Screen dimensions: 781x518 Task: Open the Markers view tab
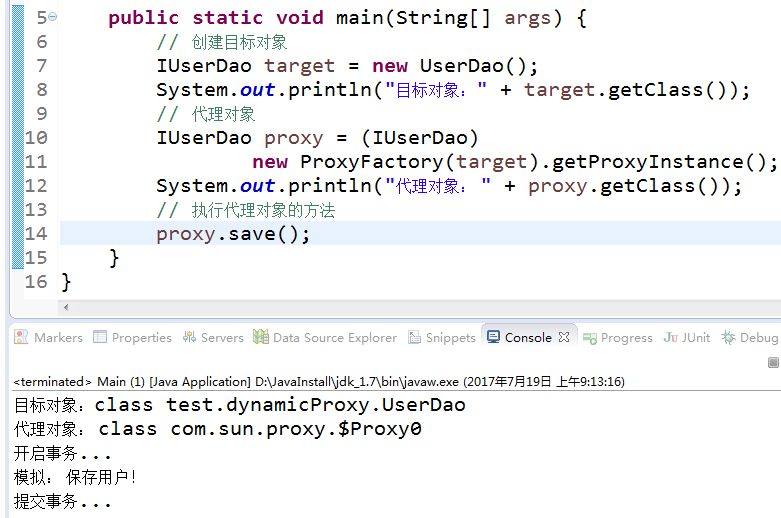(48, 337)
